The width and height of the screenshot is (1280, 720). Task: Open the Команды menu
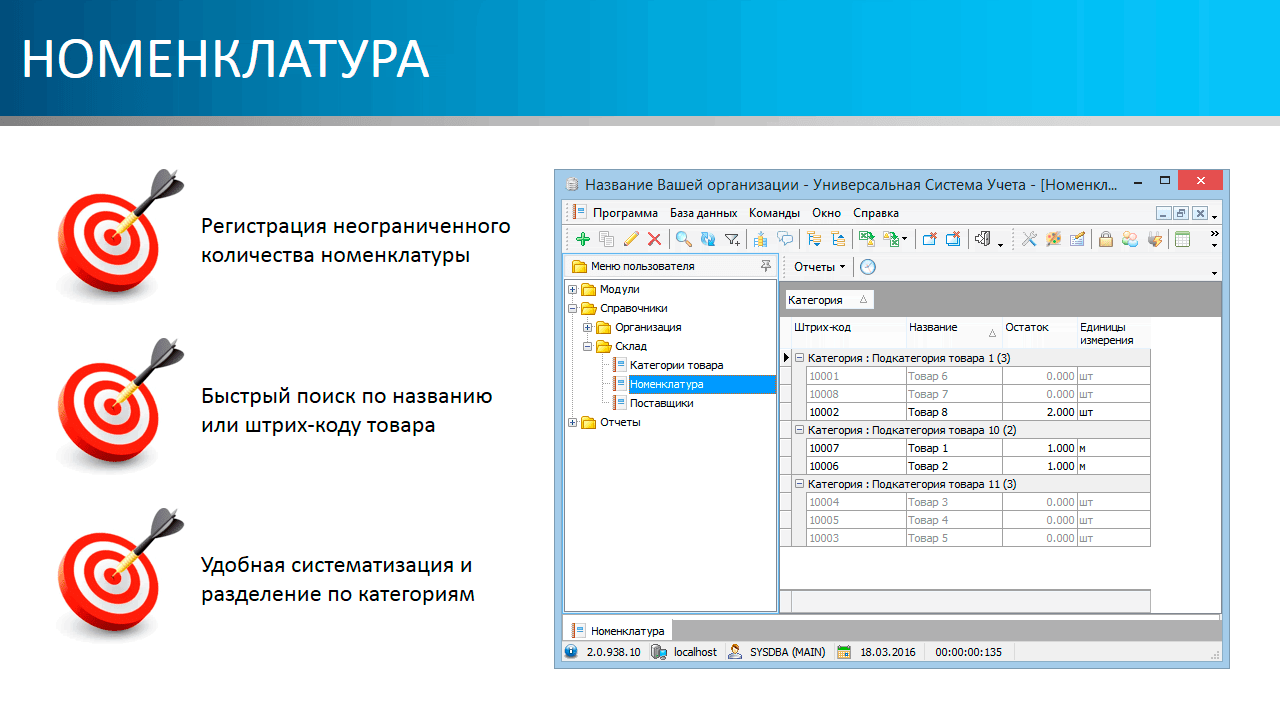[775, 213]
